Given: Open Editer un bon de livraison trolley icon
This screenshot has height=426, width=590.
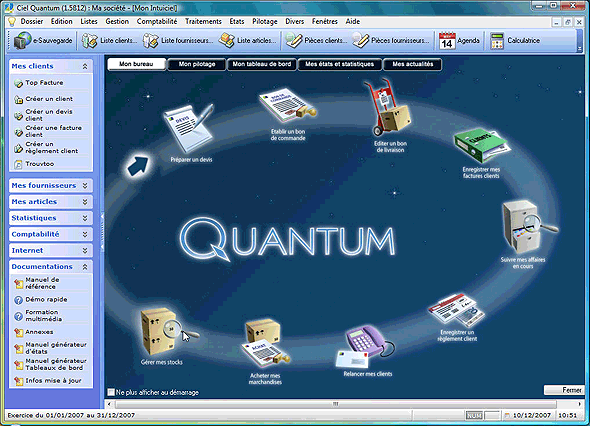Looking at the screenshot, I should point(388,107).
